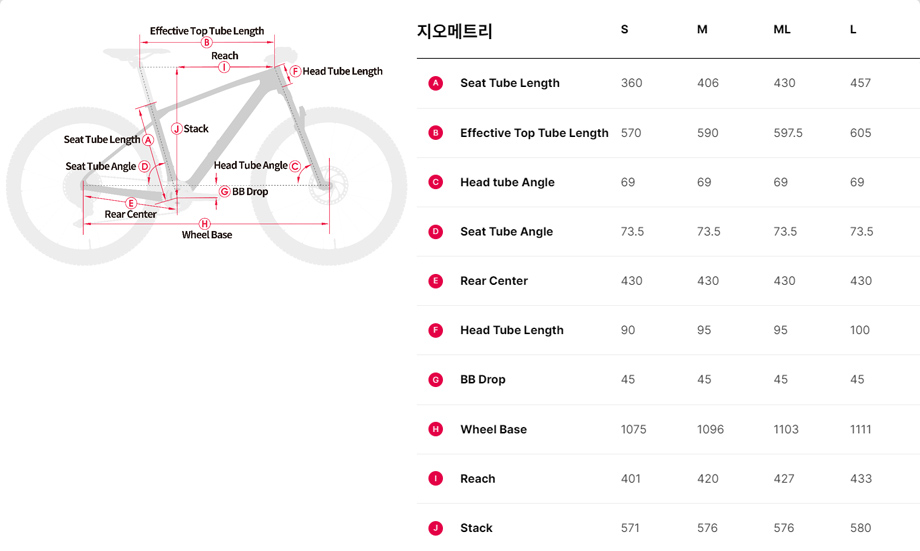Select red H badge in Wheel Base table row
Viewport: 920px width, 551px height.
click(435, 429)
